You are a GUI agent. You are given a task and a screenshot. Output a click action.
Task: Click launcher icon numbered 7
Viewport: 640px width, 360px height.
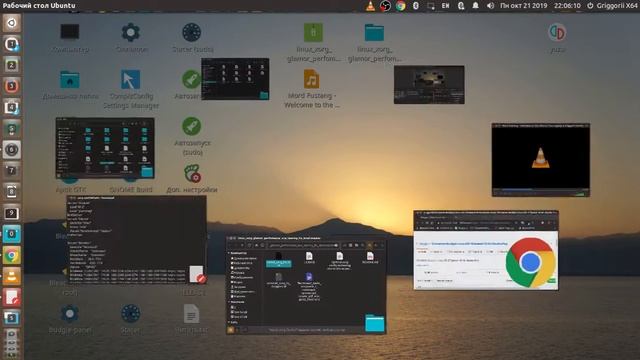11,171
